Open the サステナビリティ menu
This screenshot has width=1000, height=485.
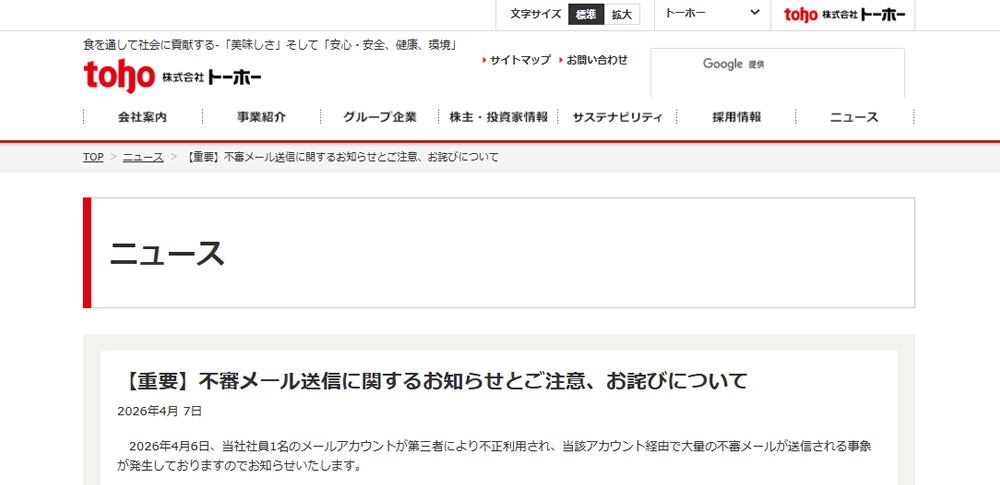(x=617, y=117)
